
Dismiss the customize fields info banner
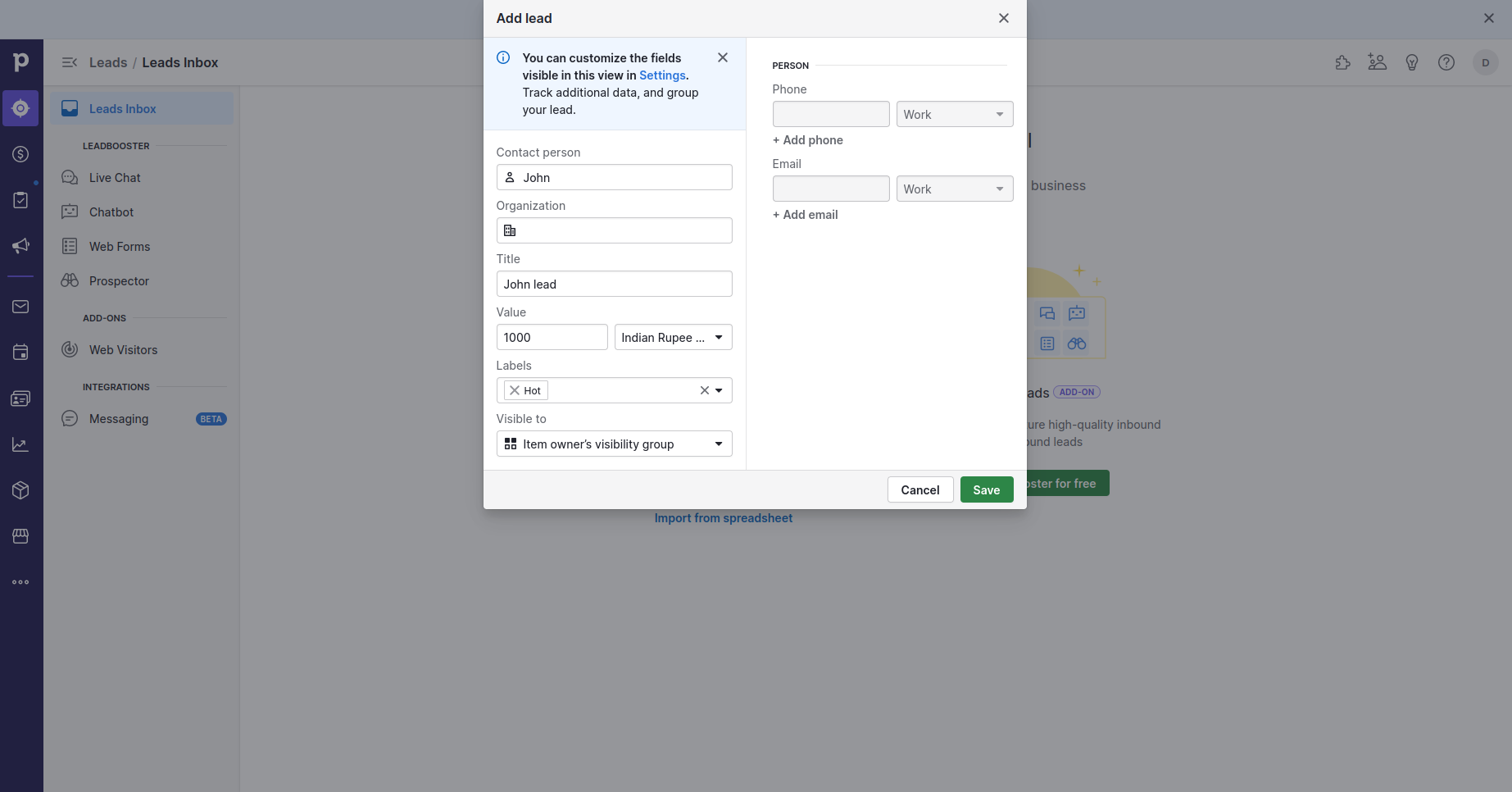[722, 57]
